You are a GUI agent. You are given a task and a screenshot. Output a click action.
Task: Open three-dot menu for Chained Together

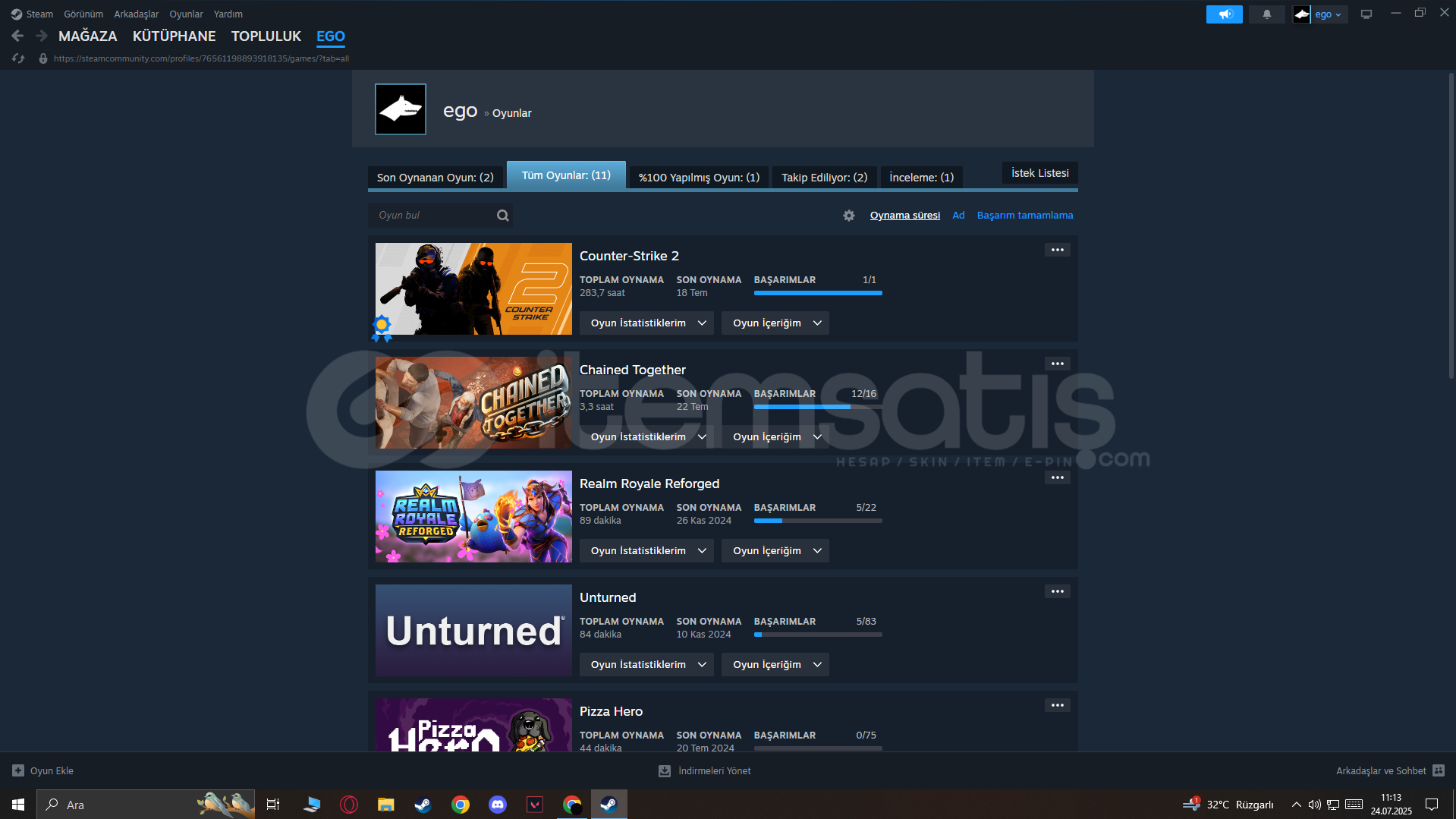tap(1057, 364)
